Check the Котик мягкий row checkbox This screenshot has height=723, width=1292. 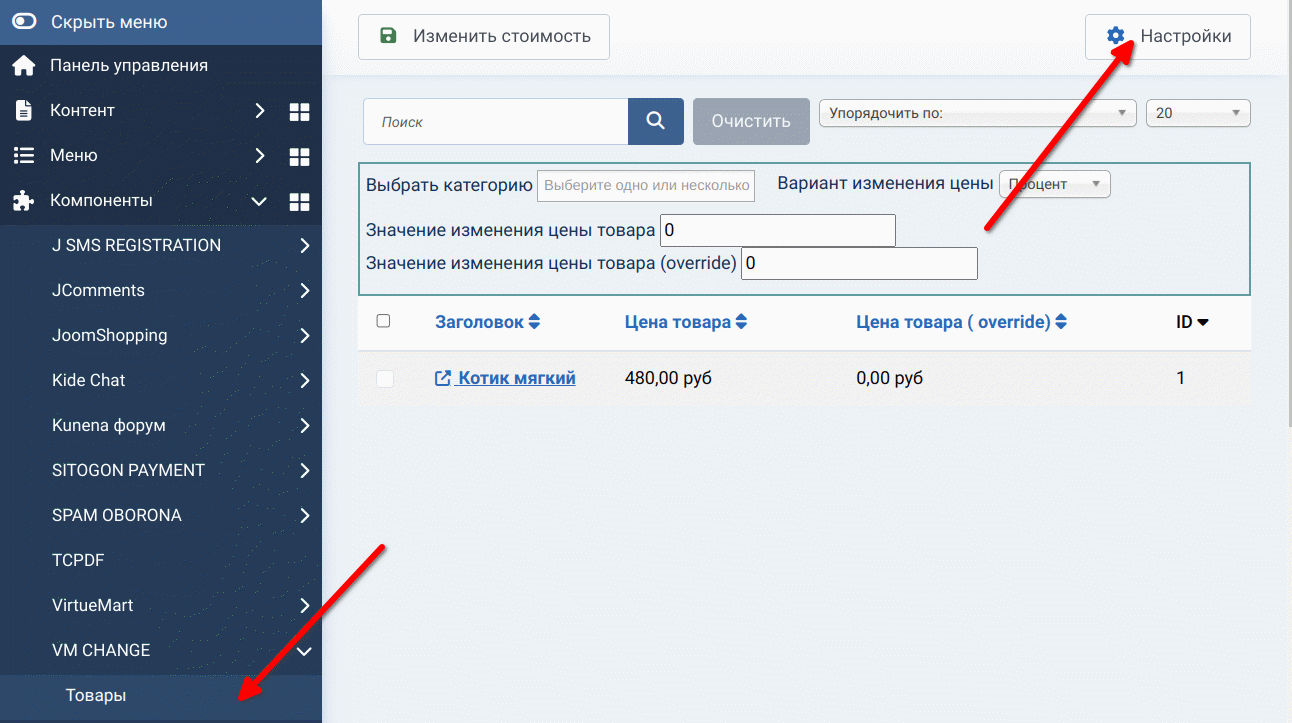[x=385, y=379]
